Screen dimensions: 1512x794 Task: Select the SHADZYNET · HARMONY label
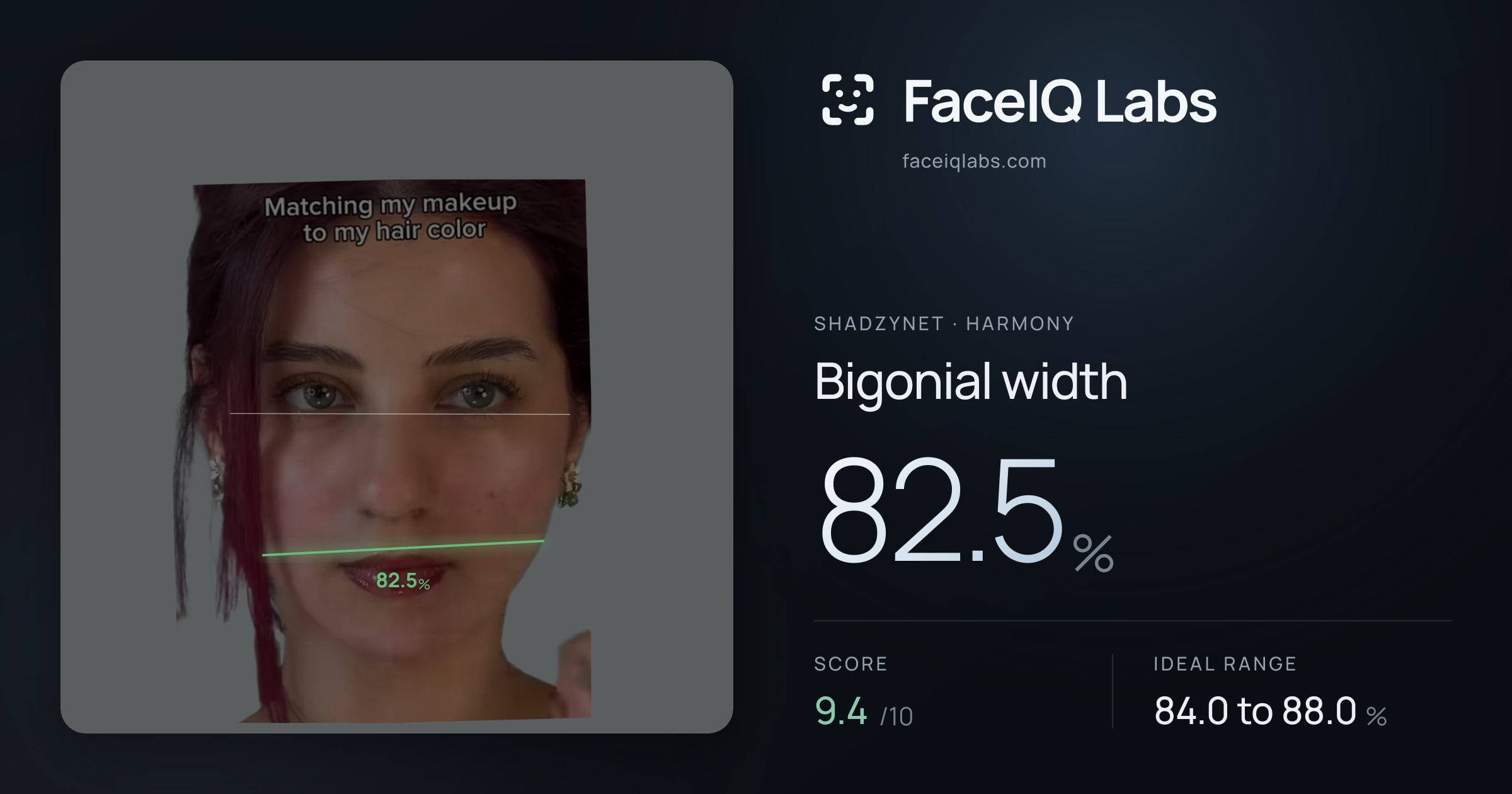944,323
